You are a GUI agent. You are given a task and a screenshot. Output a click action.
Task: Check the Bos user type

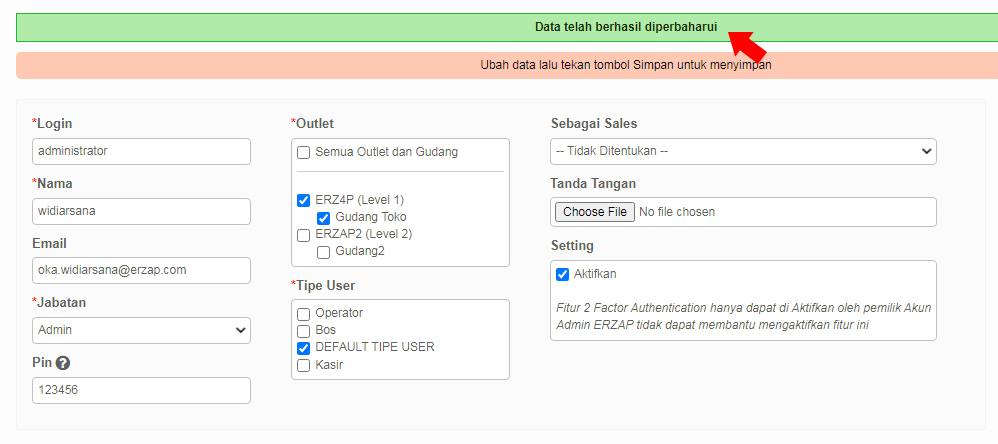(304, 331)
